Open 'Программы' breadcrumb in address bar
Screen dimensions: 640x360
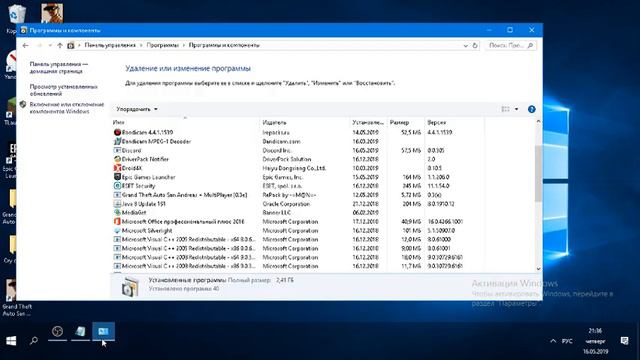(x=162, y=45)
